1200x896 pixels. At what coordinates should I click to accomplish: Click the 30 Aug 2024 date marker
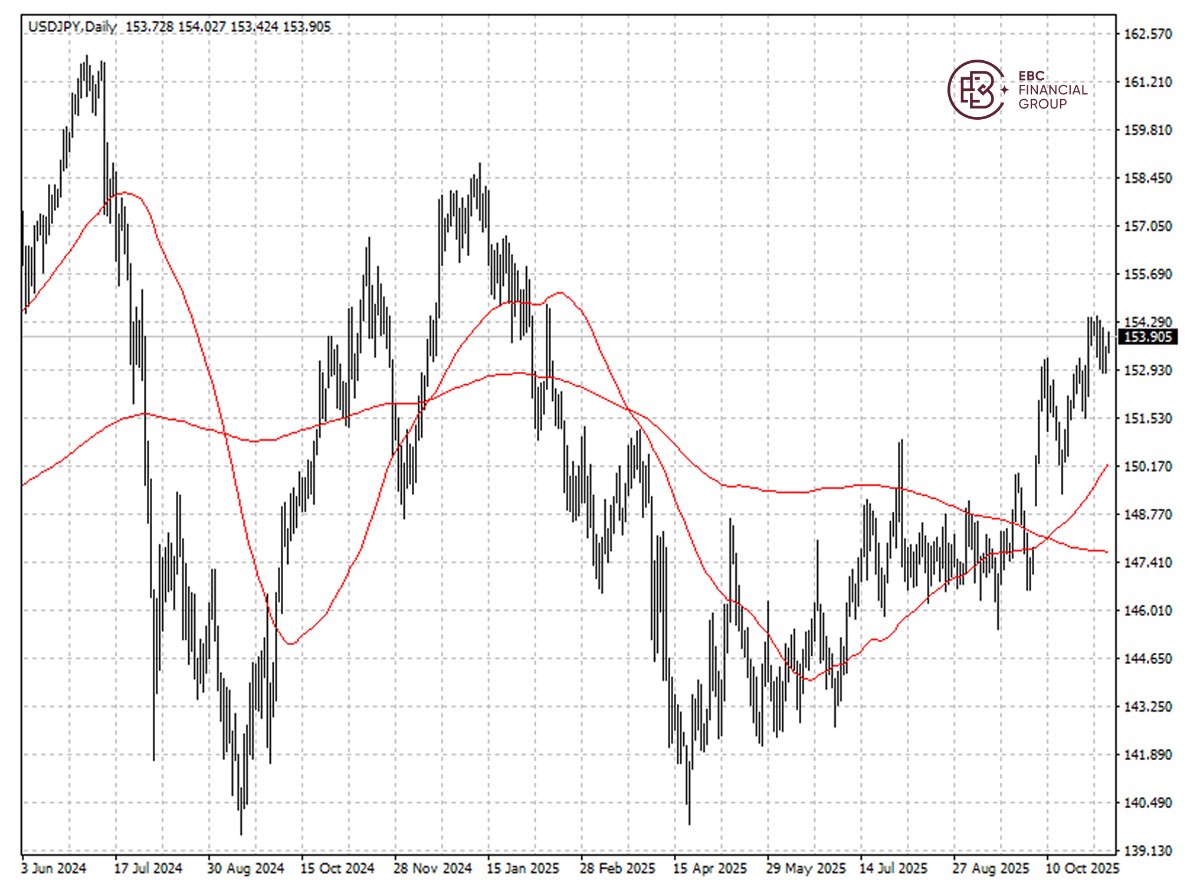coord(242,867)
